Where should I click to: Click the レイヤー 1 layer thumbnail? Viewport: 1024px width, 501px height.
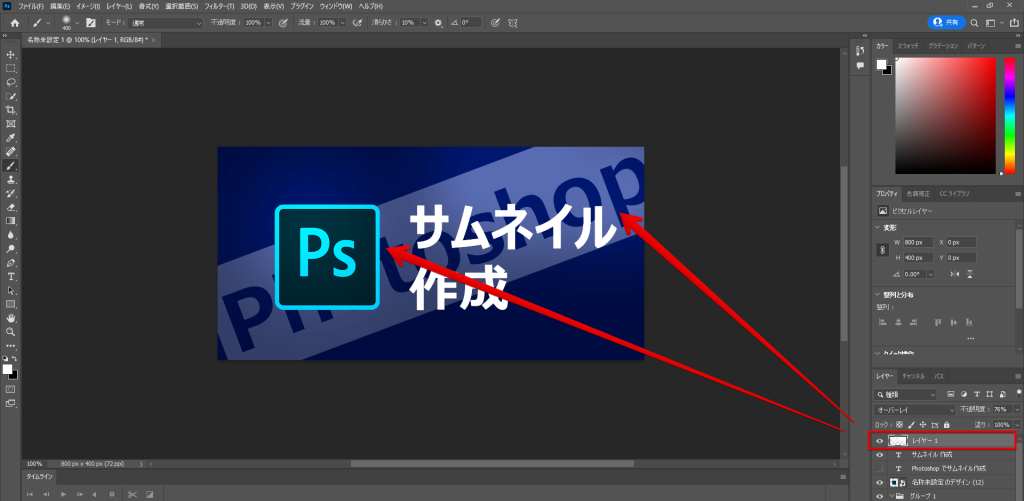point(898,441)
